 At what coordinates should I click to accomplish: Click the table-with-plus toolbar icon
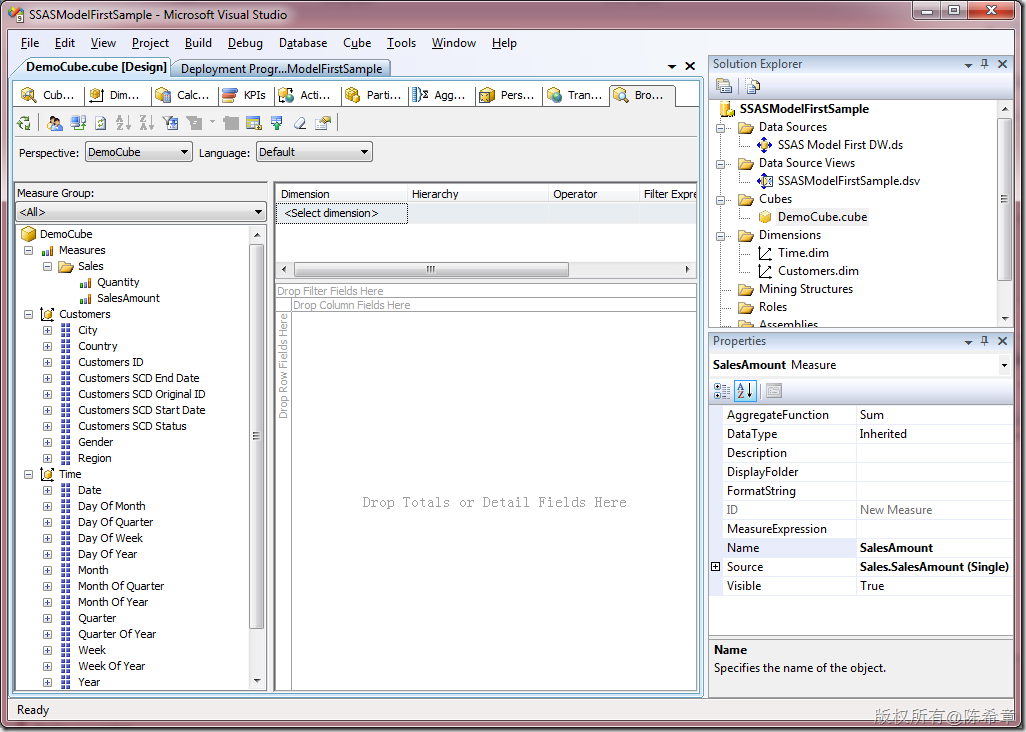click(254, 122)
